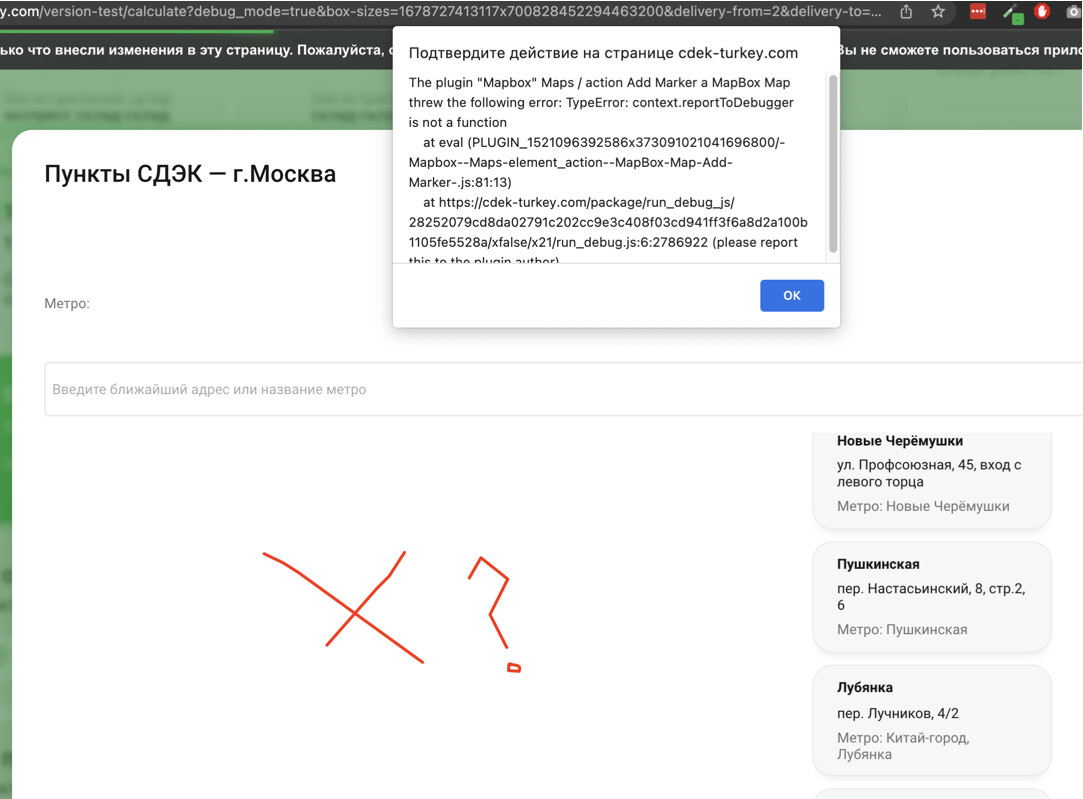Image resolution: width=1083 pixels, height=799 pixels.
Task: Click the Метро: label
Action: [x=67, y=304]
